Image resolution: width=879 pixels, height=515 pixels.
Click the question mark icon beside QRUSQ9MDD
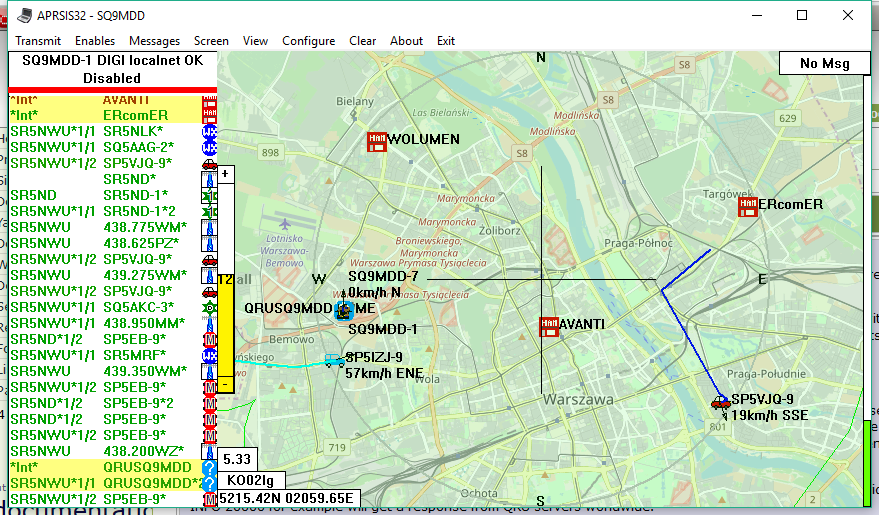pyautogui.click(x=210, y=468)
